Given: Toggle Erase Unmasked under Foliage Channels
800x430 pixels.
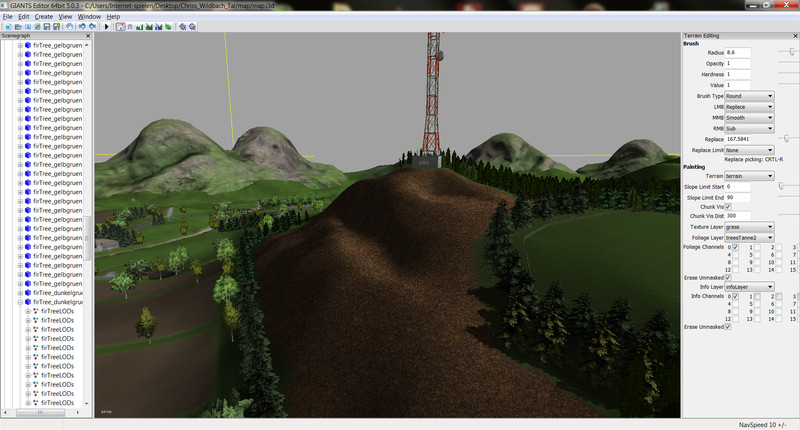Looking at the screenshot, I should click(728, 277).
